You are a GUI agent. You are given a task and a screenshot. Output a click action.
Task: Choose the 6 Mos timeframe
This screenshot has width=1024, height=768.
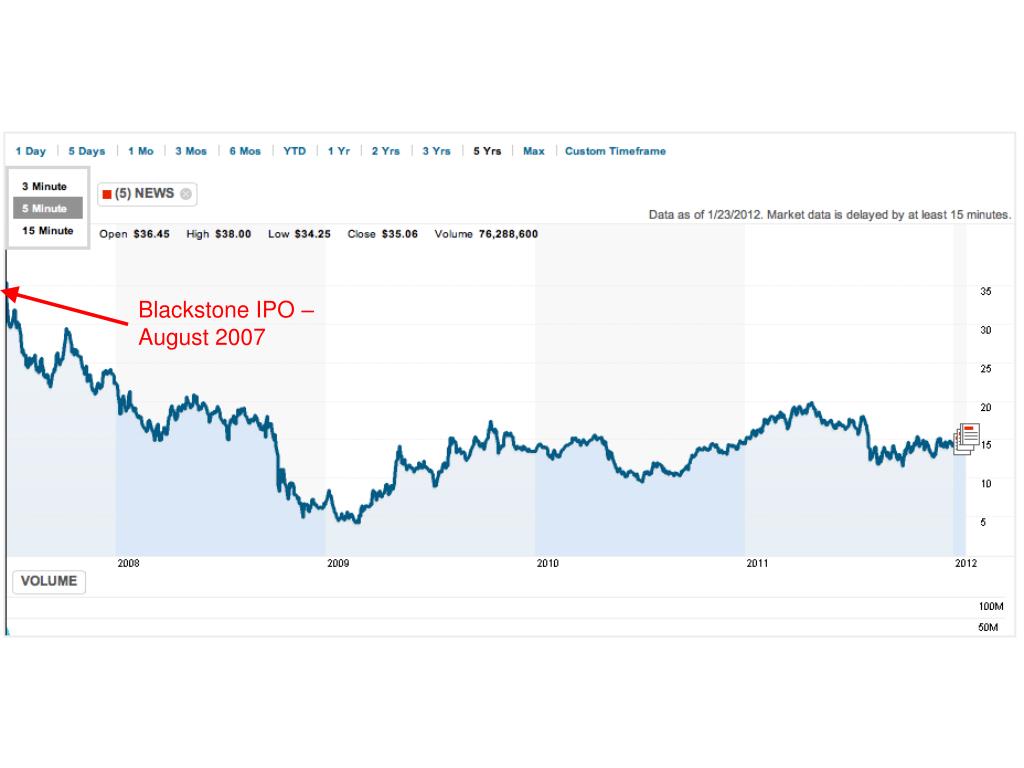[x=245, y=151]
